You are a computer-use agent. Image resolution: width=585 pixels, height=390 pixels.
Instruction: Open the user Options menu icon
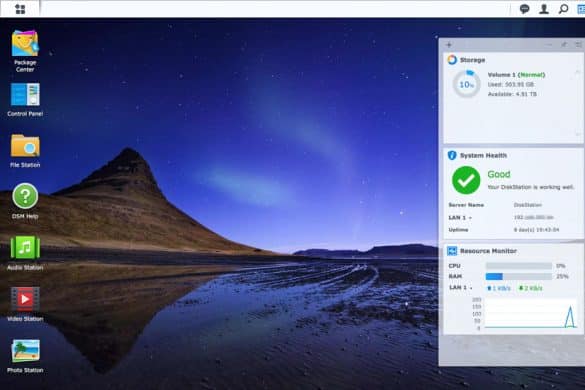(x=544, y=9)
